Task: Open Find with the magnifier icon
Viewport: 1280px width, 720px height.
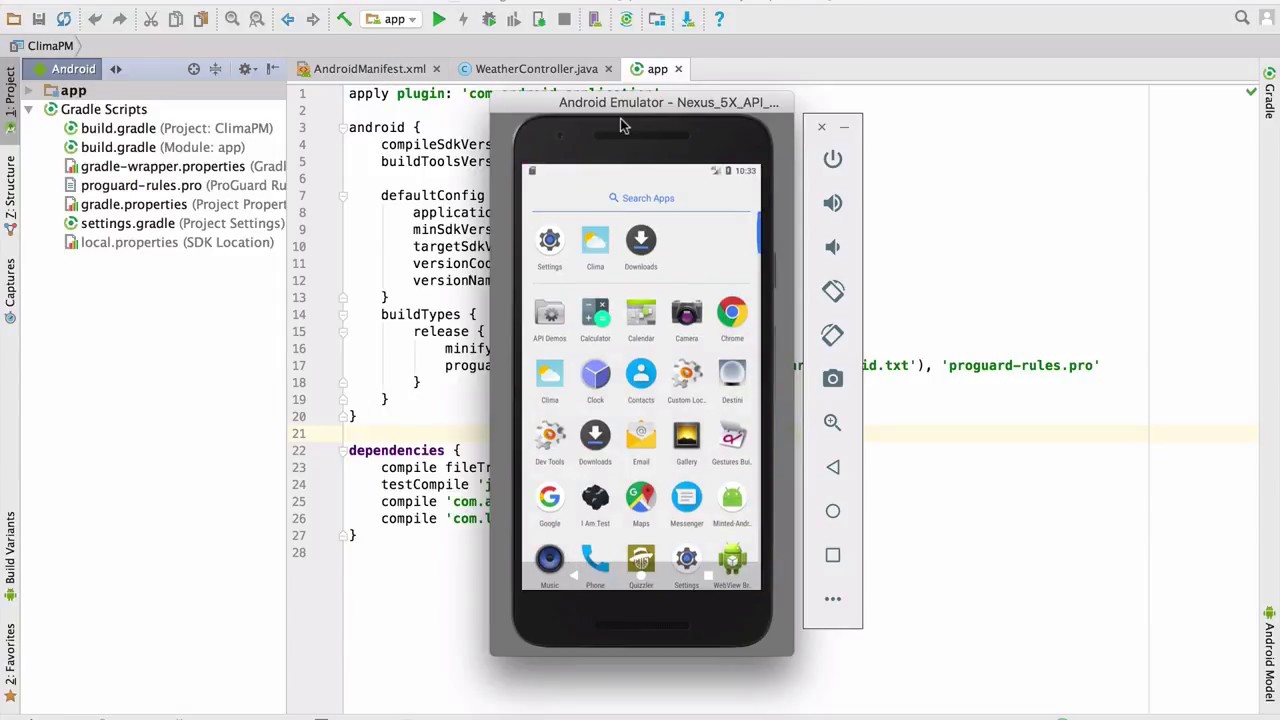Action: click(x=232, y=19)
